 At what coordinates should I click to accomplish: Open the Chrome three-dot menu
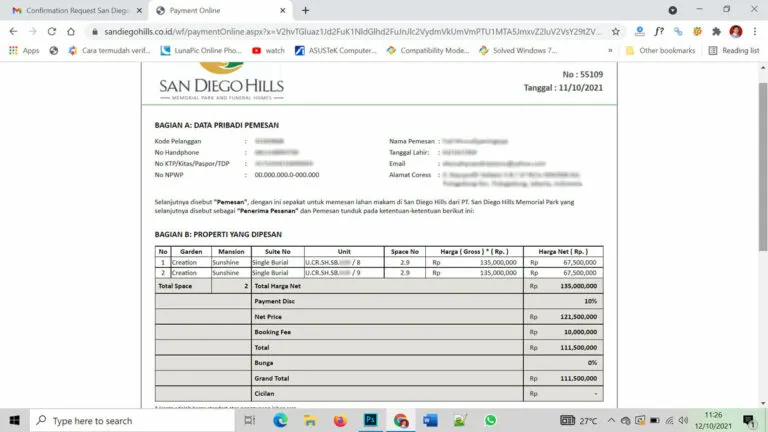756,31
